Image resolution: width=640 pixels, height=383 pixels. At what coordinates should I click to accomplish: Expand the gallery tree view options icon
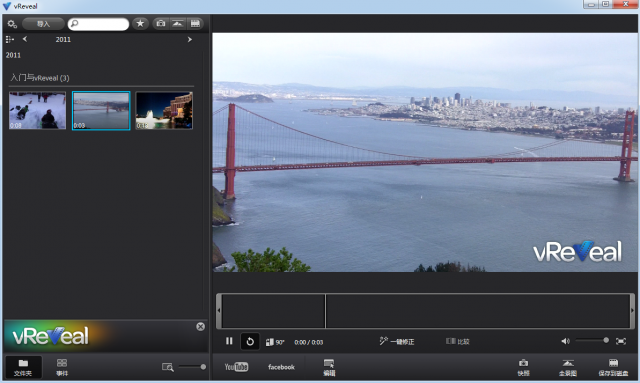tap(10, 39)
